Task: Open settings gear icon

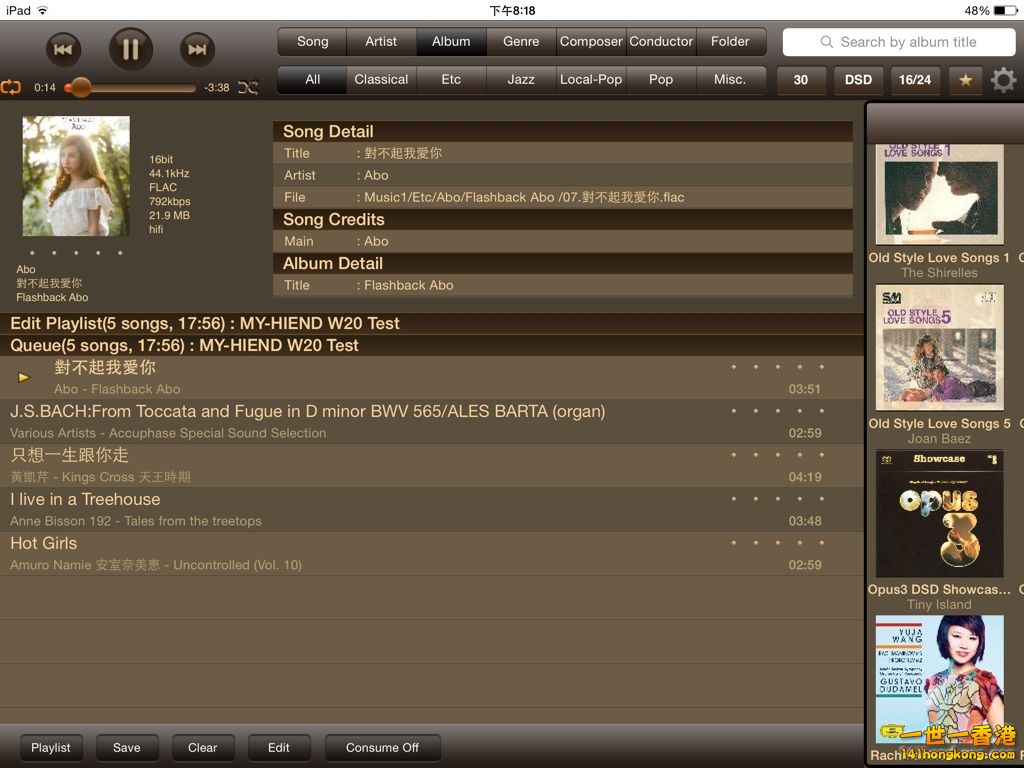Action: tap(1003, 80)
